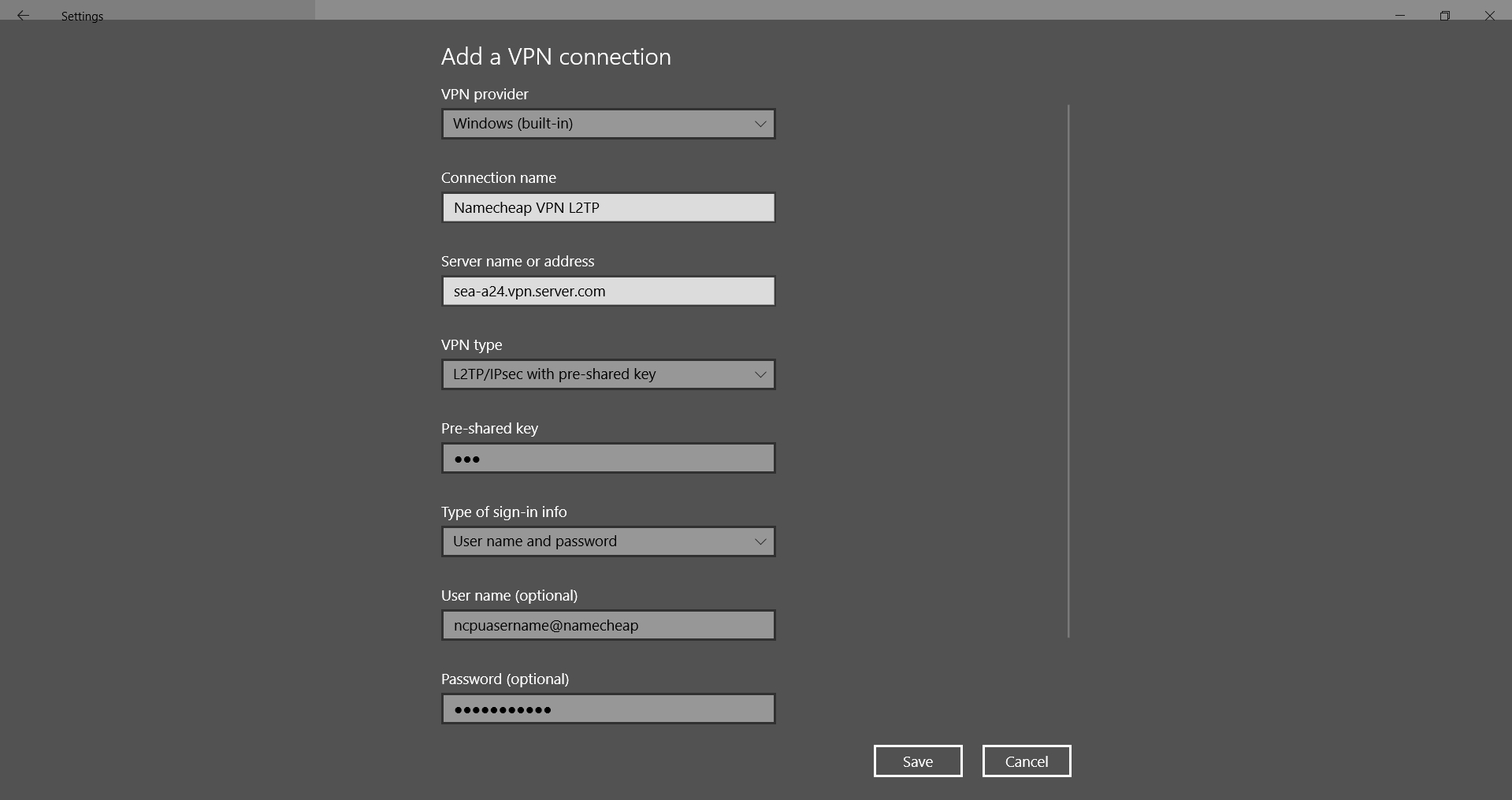1512x800 pixels.
Task: Minimize the Settings window
Action: click(x=1400, y=15)
